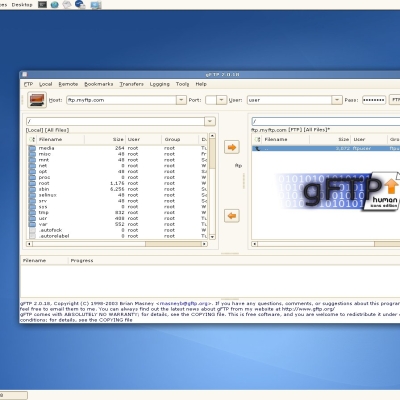Screen dimensions: 400x400
Task: Click the opt folder icon
Action: (x=32, y=172)
